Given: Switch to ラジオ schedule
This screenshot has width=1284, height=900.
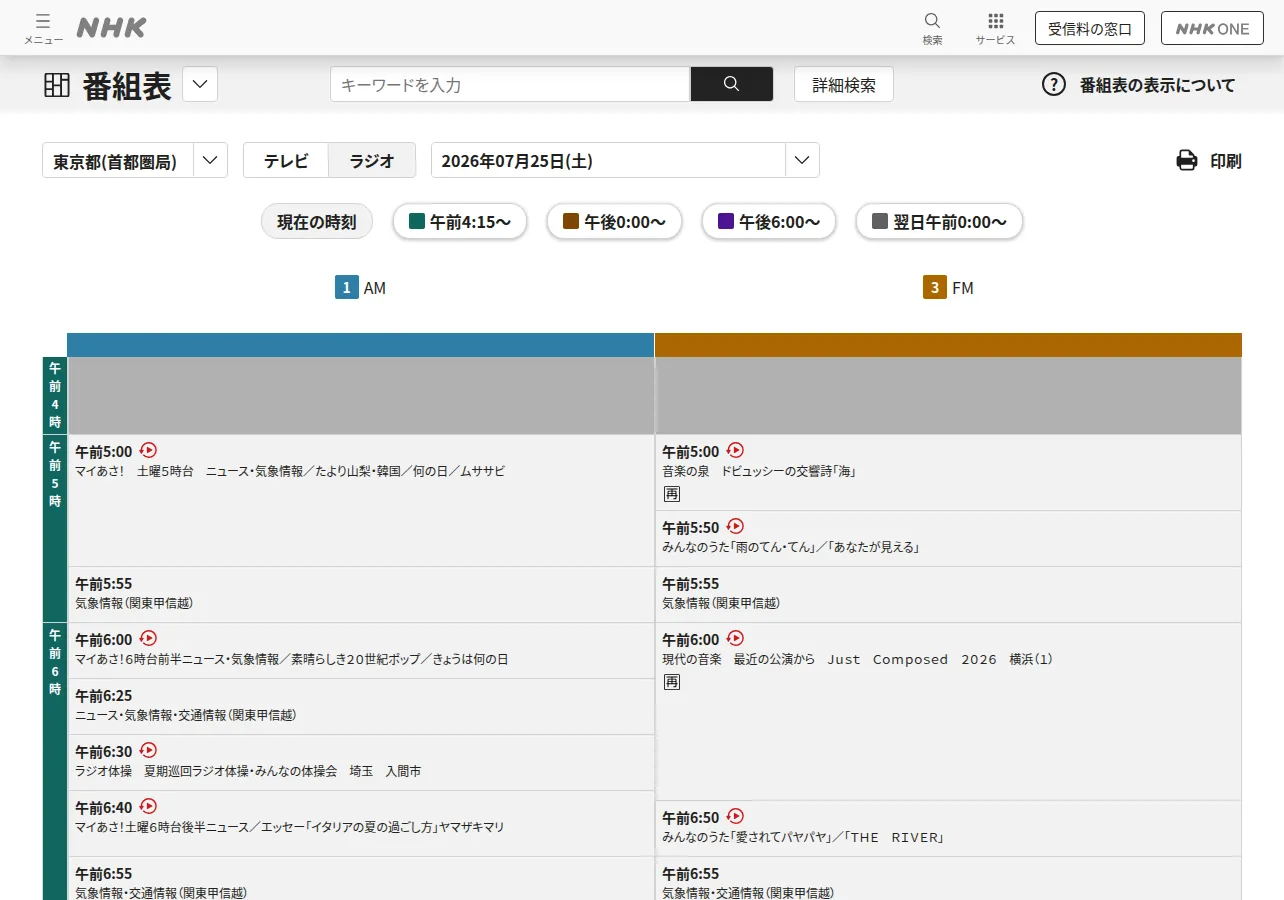Looking at the screenshot, I should tap(372, 160).
